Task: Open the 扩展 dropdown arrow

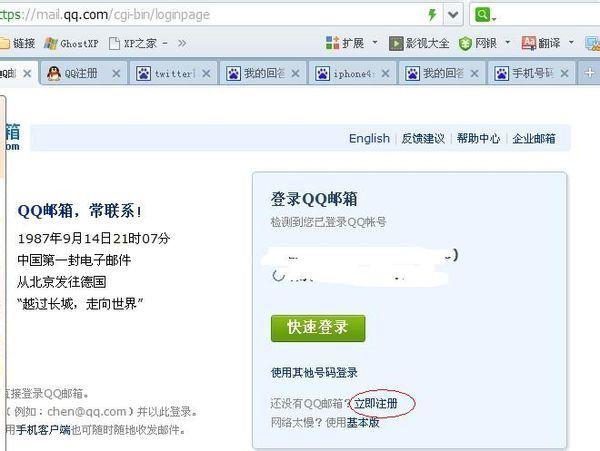Action: tap(375, 42)
